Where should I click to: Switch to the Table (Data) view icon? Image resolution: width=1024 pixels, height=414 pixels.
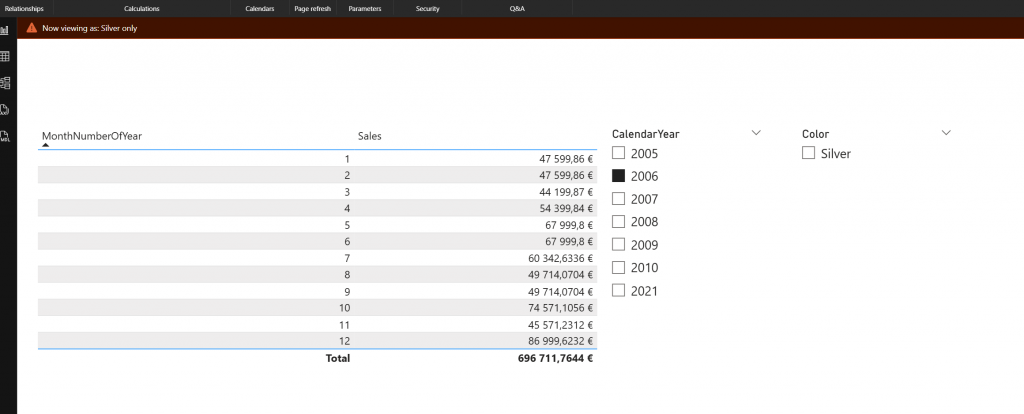click(5, 57)
